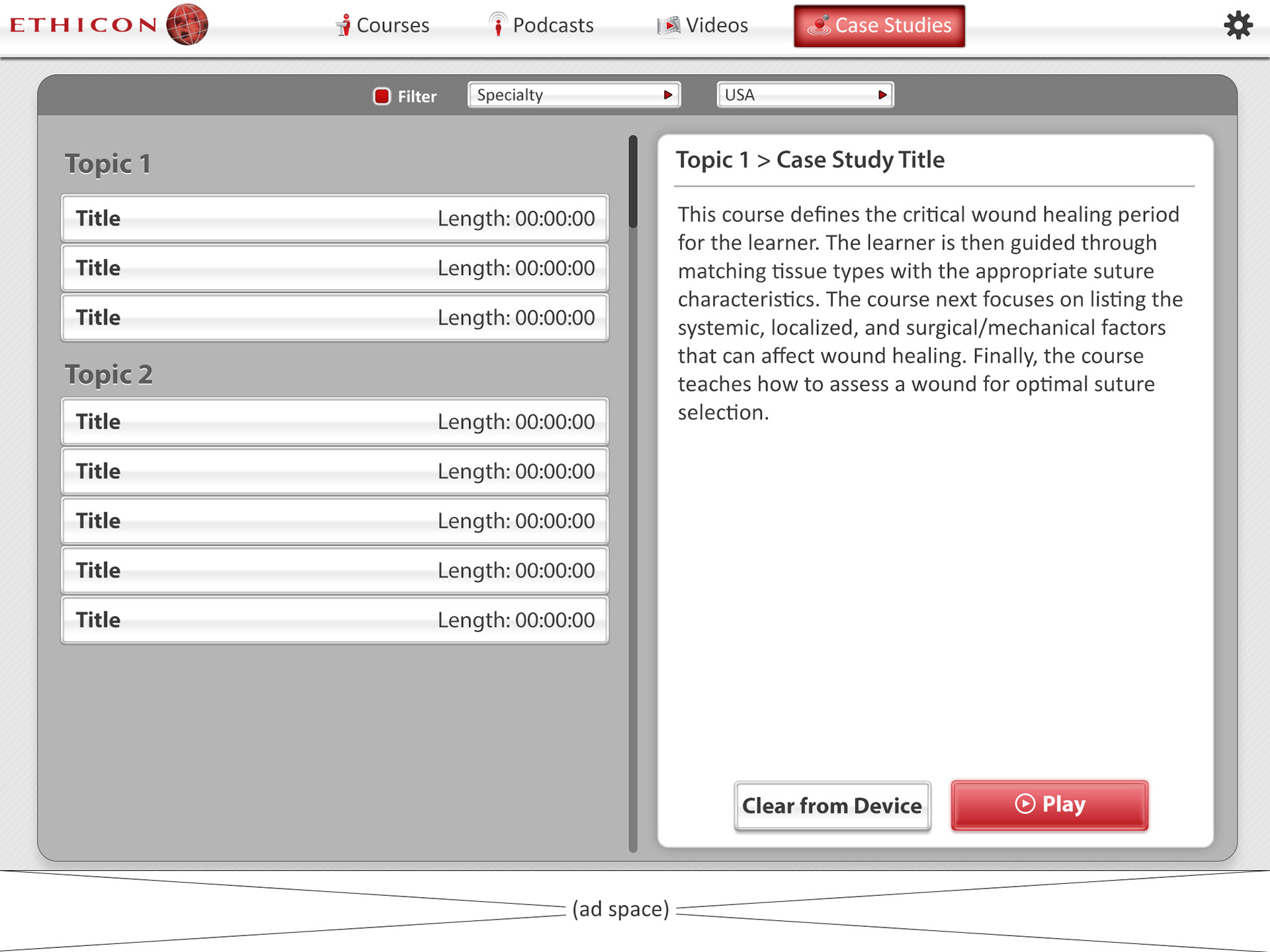This screenshot has height=952, width=1270.
Task: Switch to the Podcasts tab
Action: [x=541, y=25]
